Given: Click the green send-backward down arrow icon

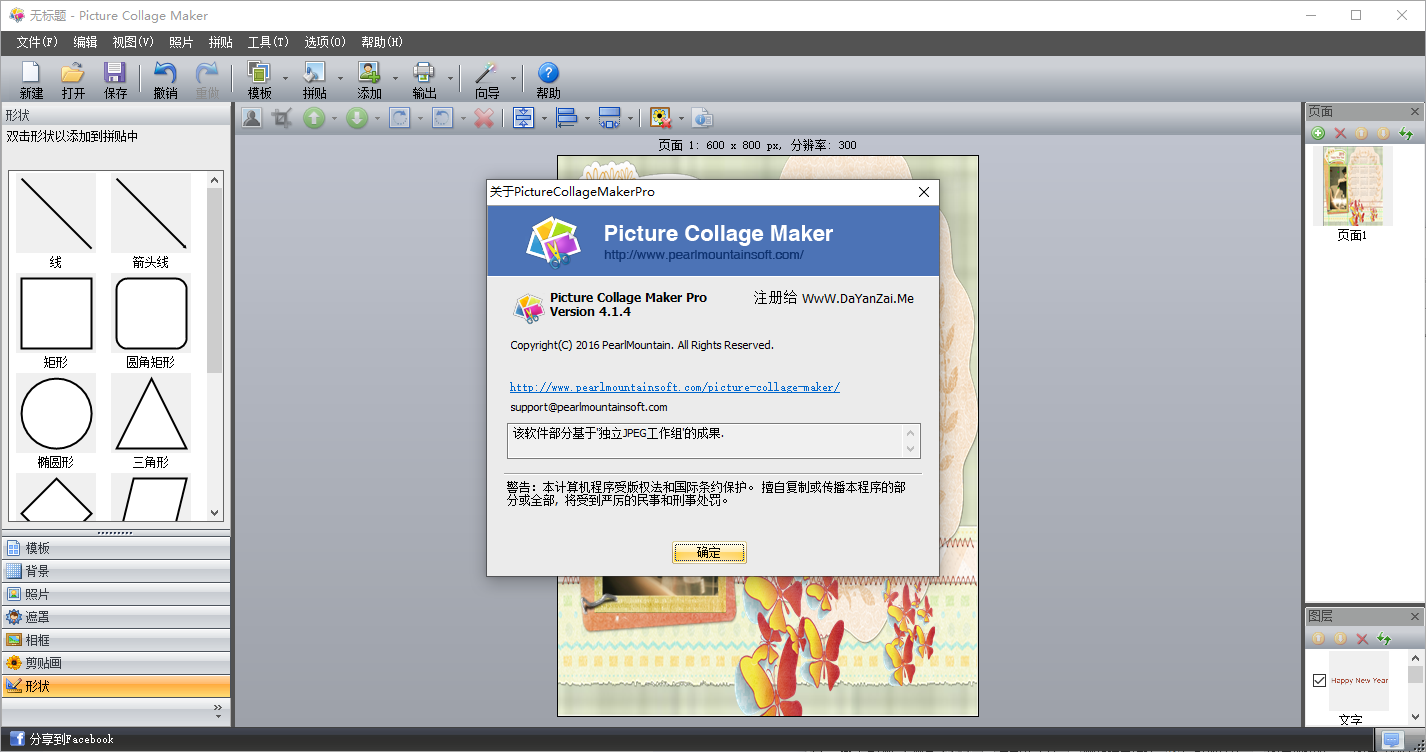Looking at the screenshot, I should point(357,118).
